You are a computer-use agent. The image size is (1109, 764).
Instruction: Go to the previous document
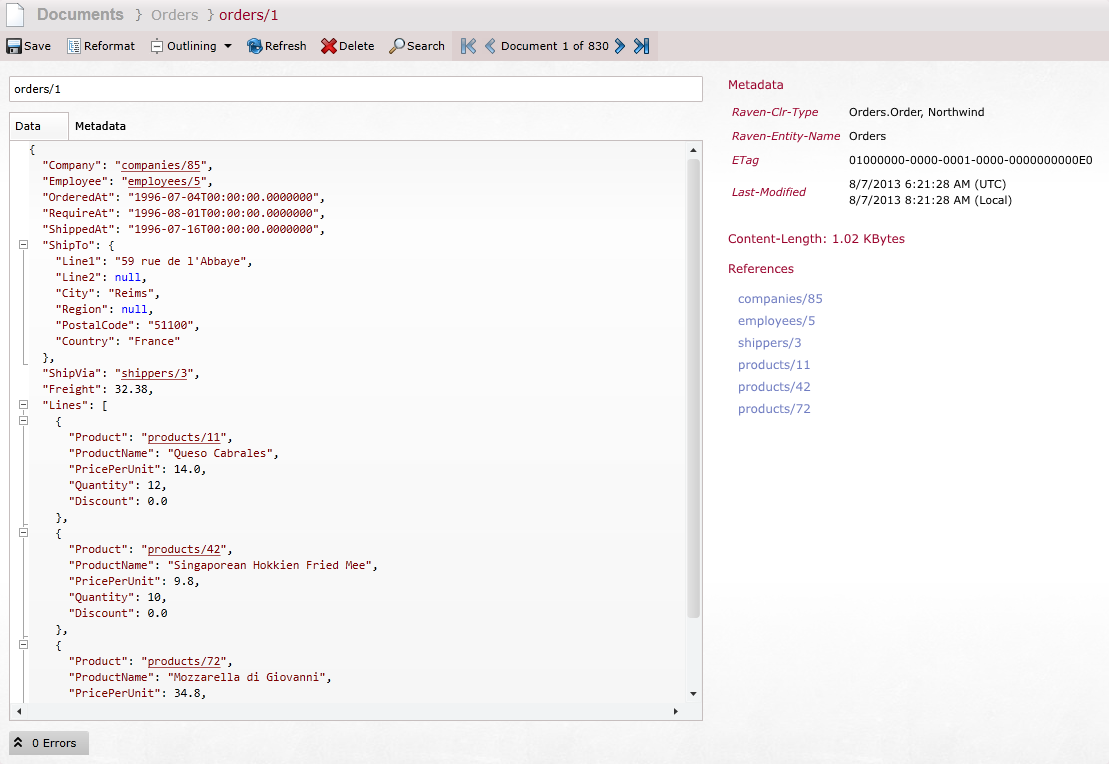(489, 46)
